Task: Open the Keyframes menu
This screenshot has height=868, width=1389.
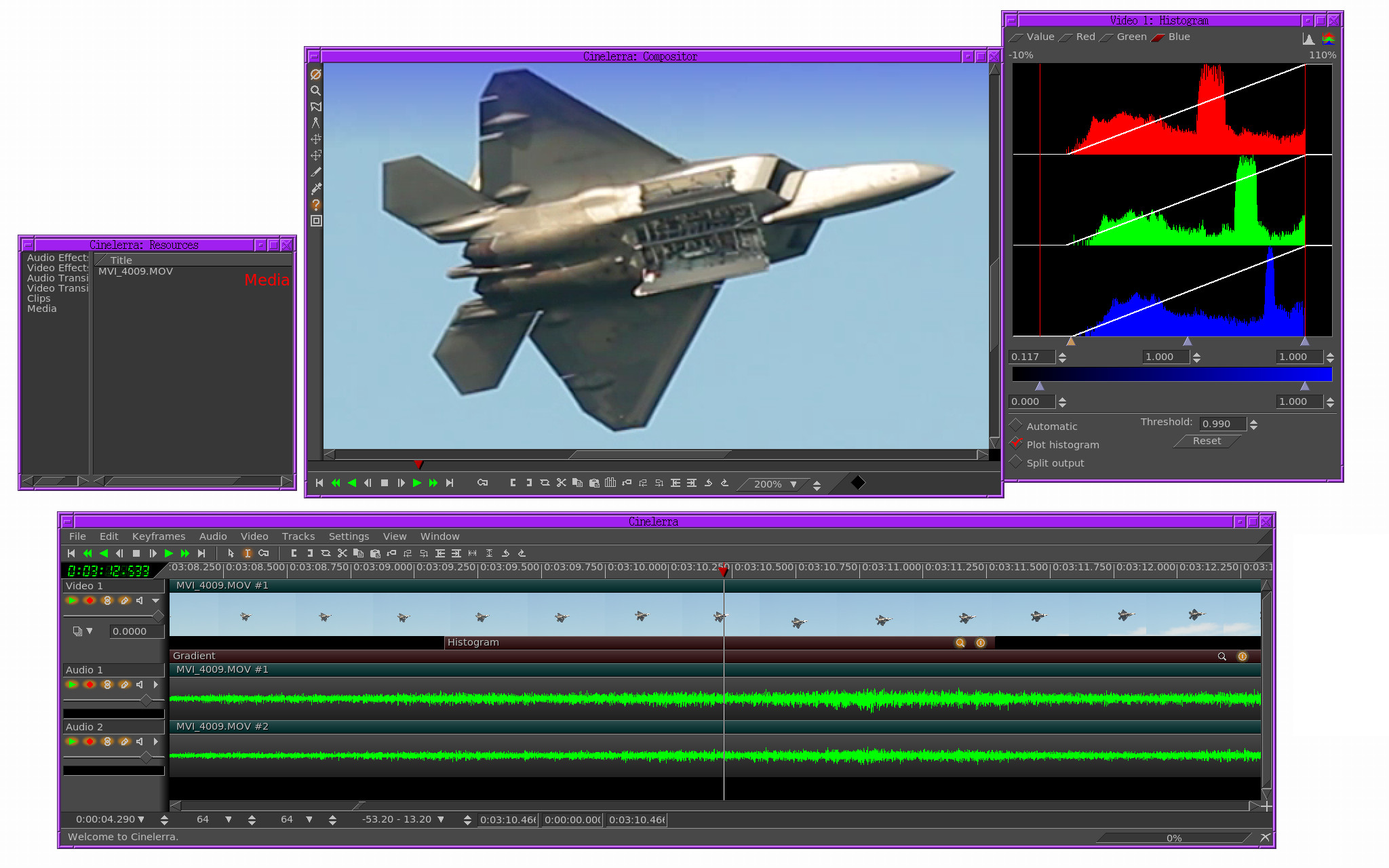Action: pos(158,536)
